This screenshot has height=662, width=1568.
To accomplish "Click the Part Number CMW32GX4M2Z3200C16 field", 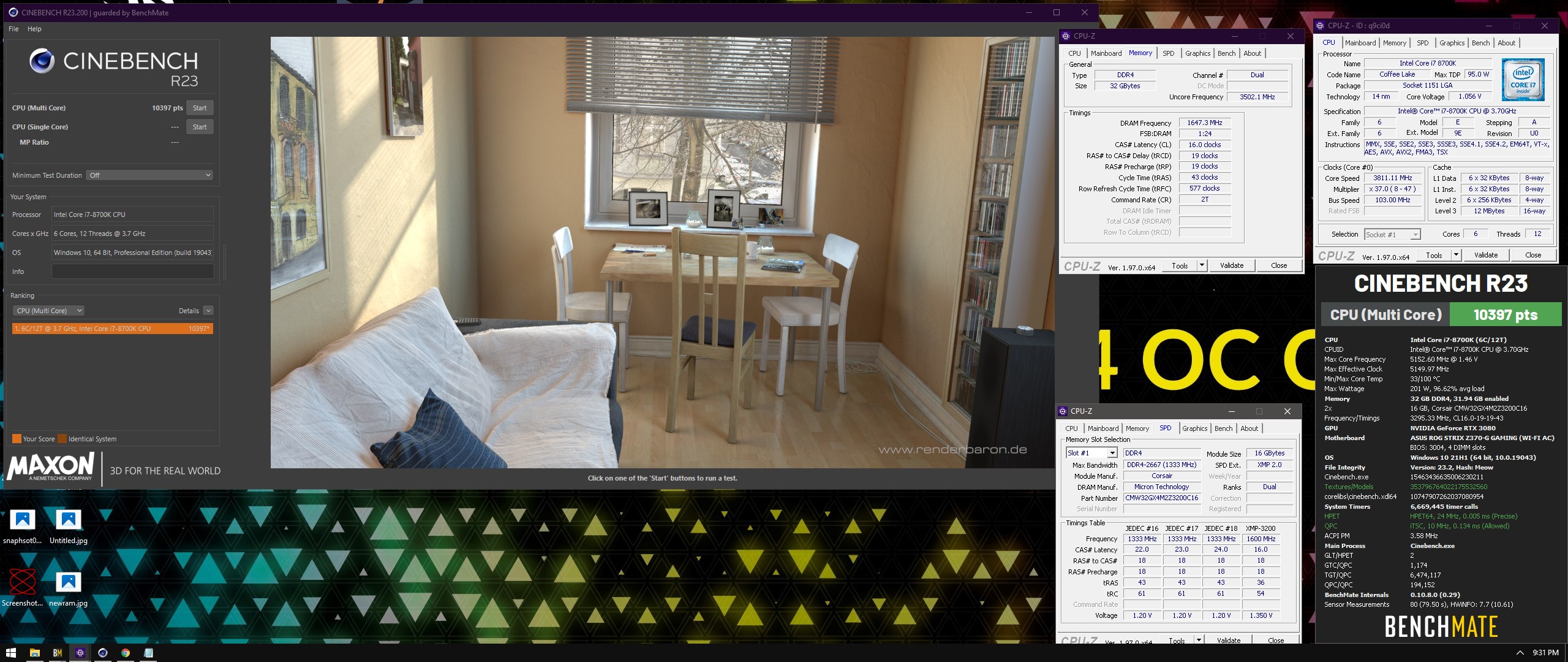I will point(1162,498).
